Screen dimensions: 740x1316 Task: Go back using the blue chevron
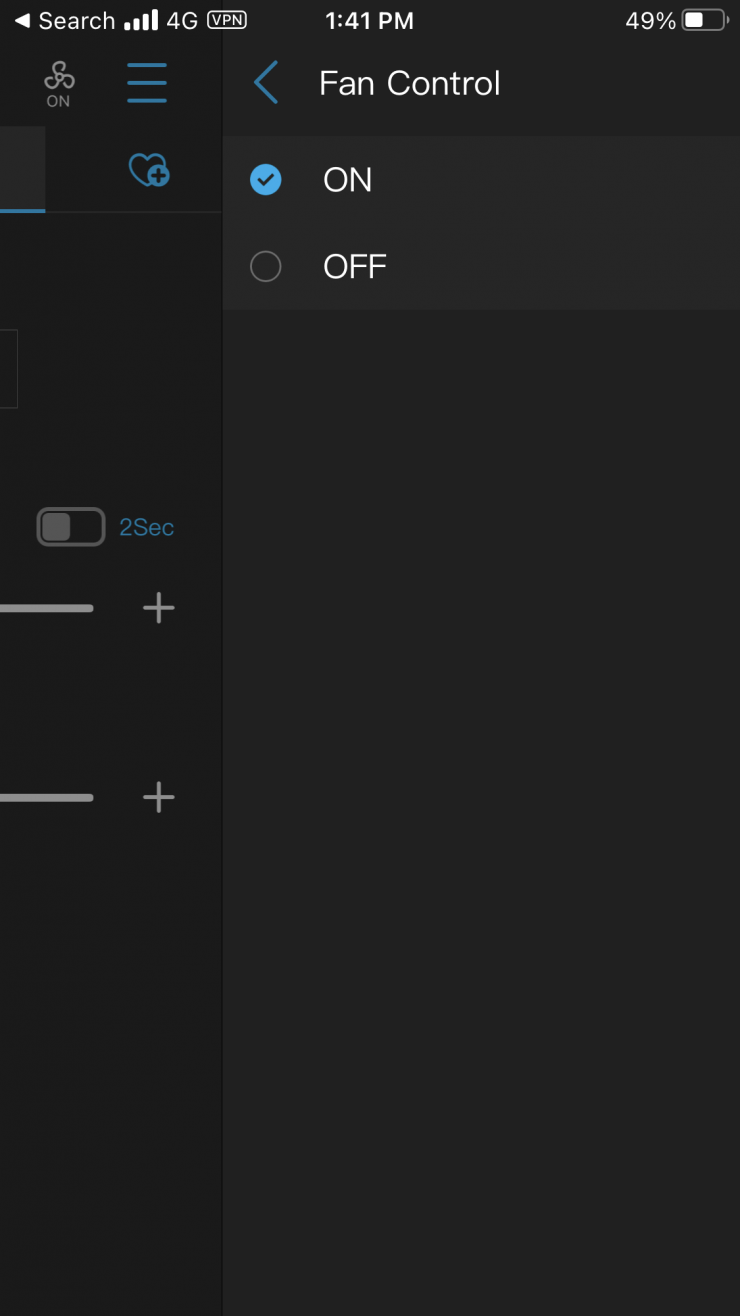point(266,82)
